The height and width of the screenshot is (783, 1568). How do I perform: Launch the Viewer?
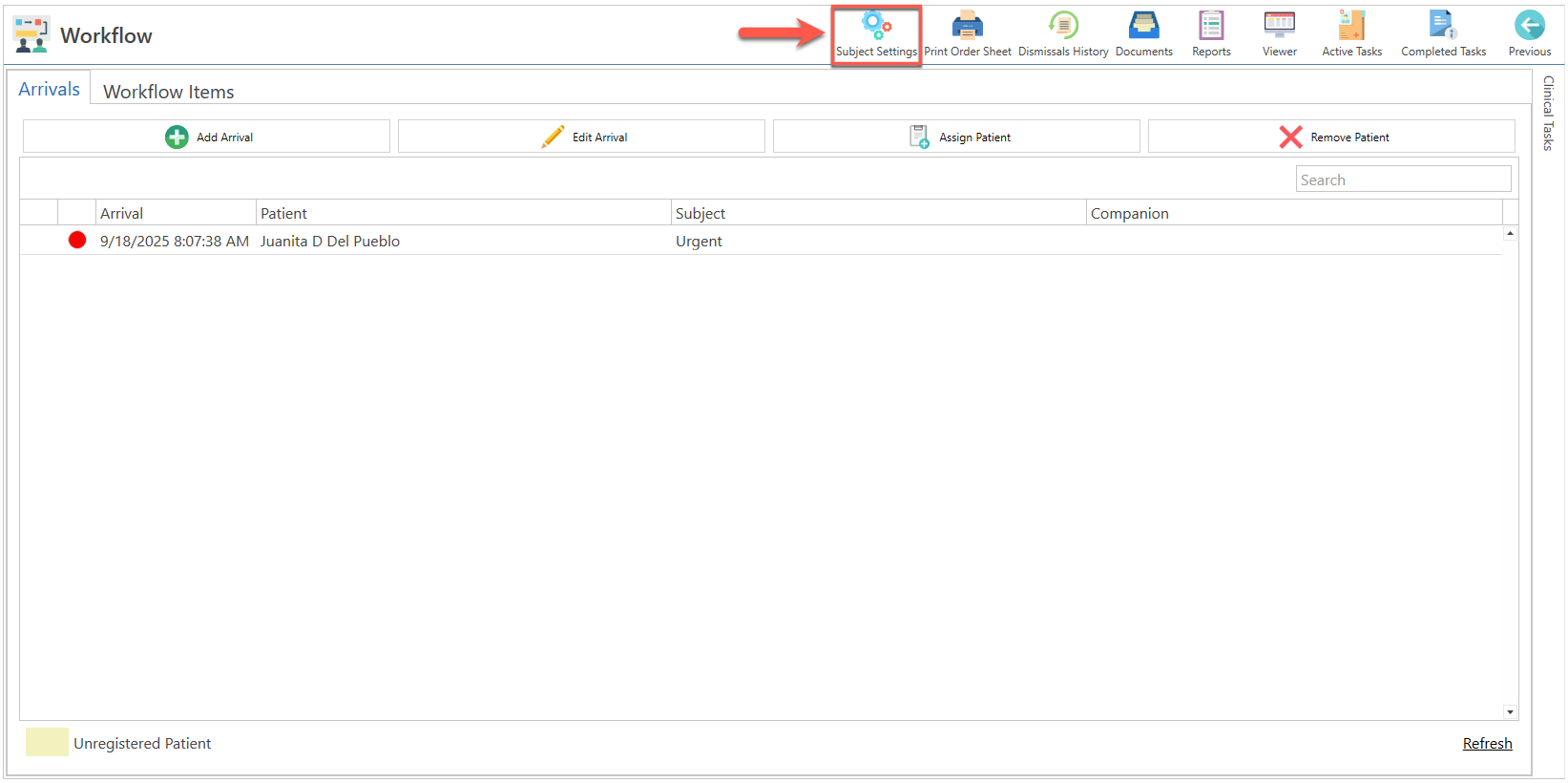(1280, 35)
